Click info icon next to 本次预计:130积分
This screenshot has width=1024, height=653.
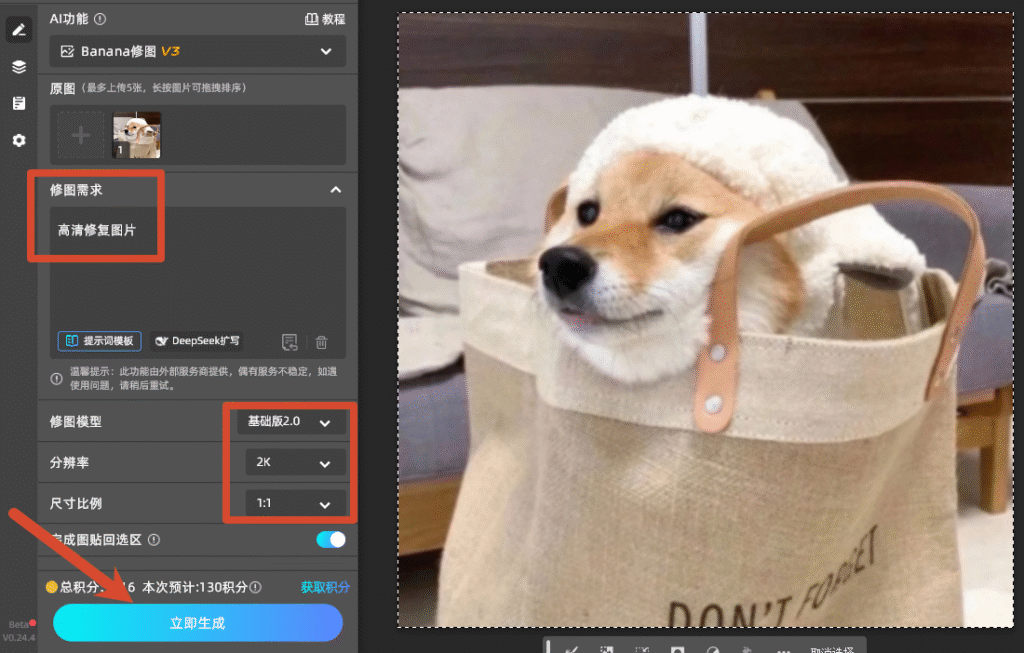(x=255, y=587)
